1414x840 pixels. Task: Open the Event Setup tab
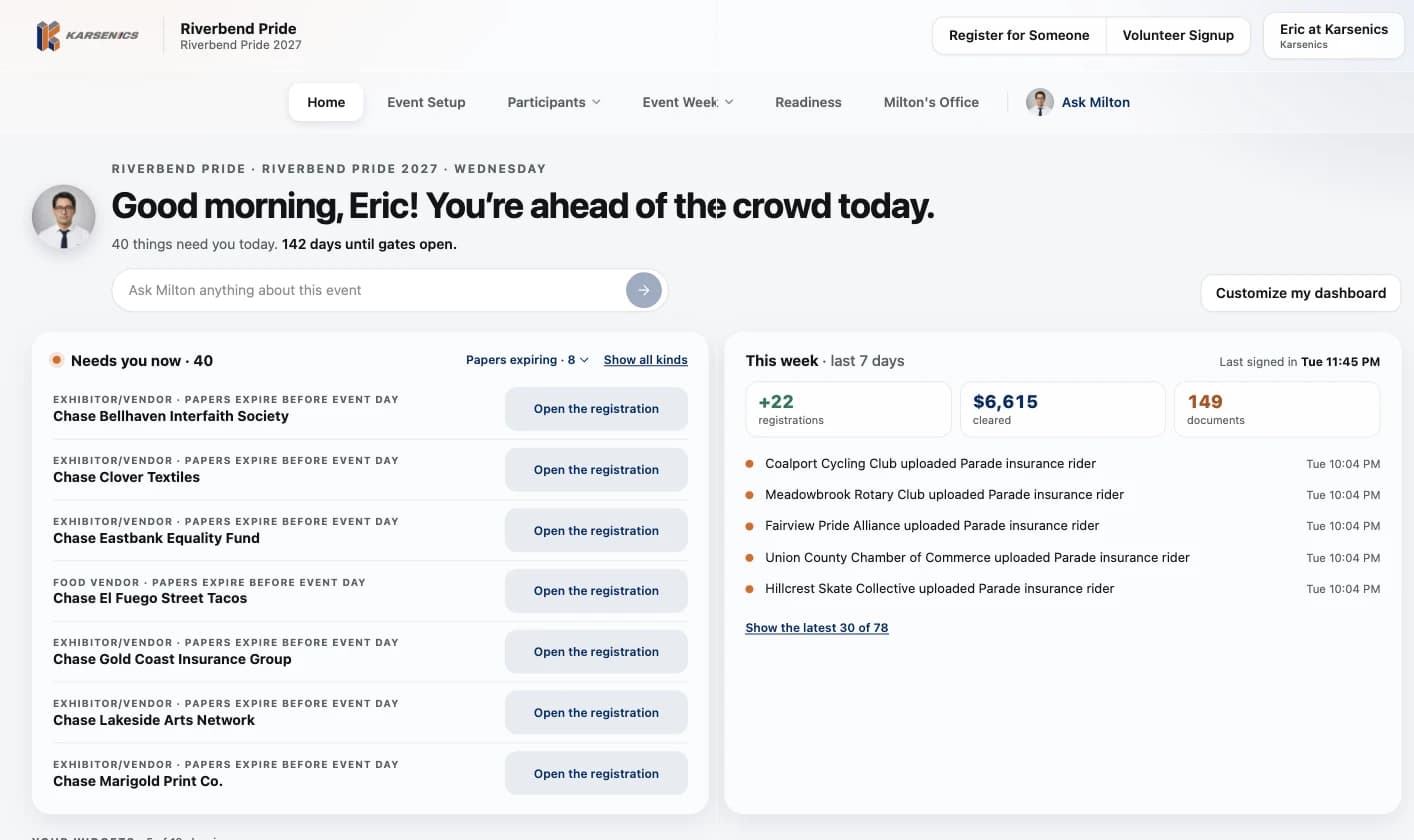[x=426, y=102]
